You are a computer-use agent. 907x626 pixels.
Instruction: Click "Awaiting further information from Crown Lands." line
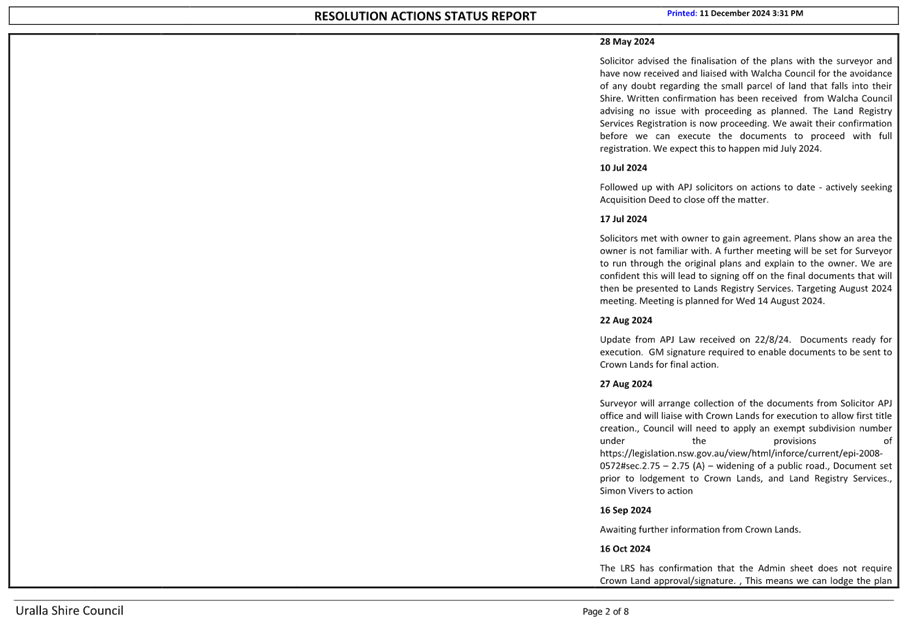(700, 529)
